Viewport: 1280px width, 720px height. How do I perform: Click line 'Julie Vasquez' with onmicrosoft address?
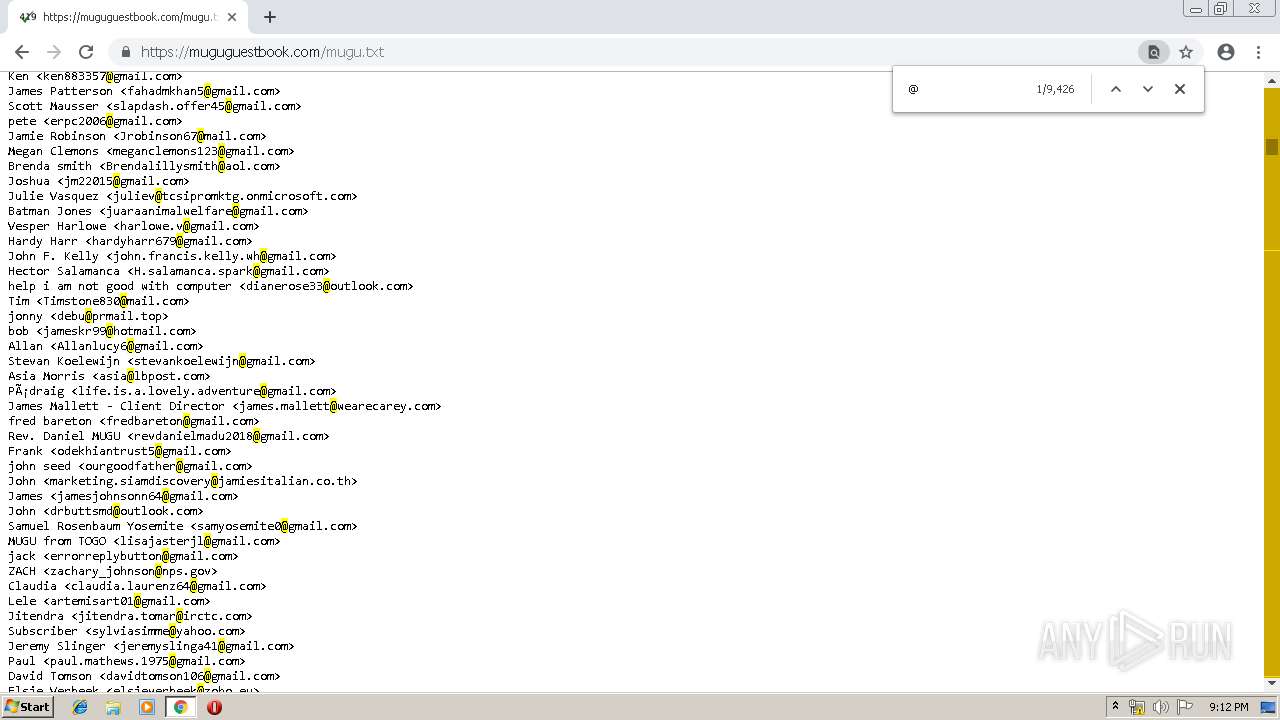tap(183, 196)
